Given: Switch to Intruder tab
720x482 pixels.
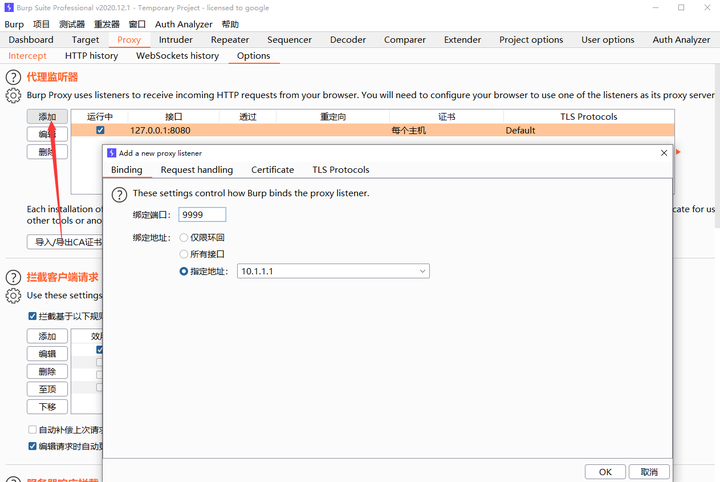Looking at the screenshot, I should 176,40.
